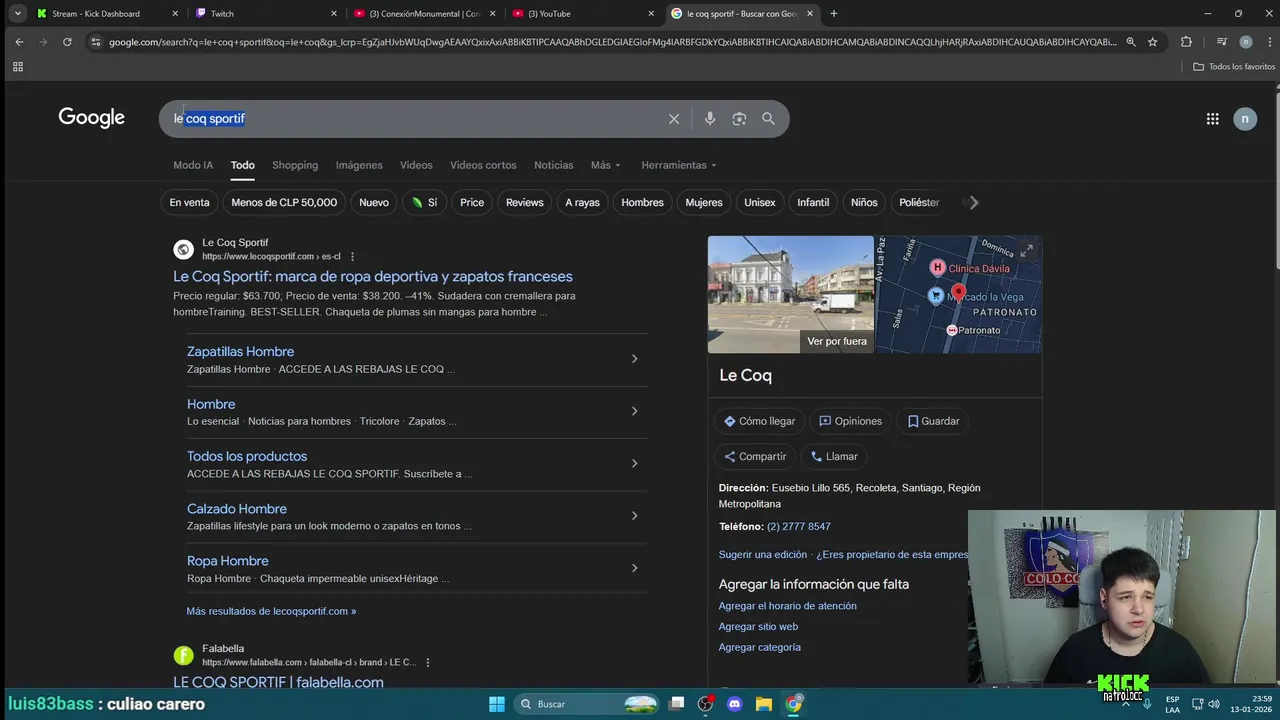Open more options for lecoqsportif.com result
Viewport: 1280px width, 720px height.
(352, 257)
